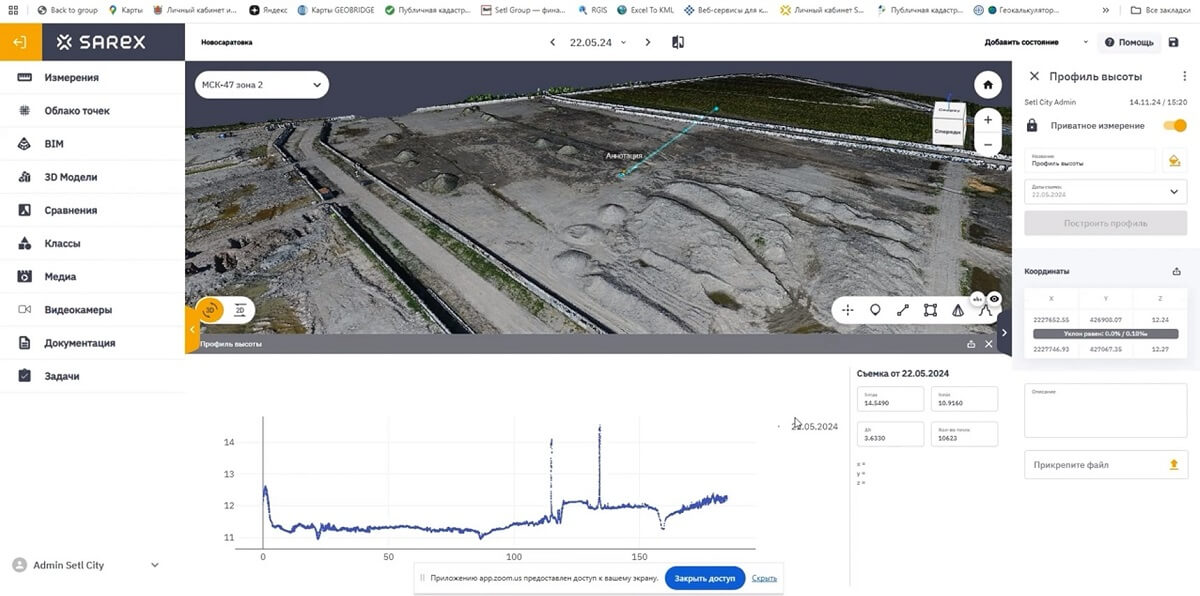
Task: Open the Все закладки bookmarks folder
Action: pyautogui.click(x=1161, y=10)
